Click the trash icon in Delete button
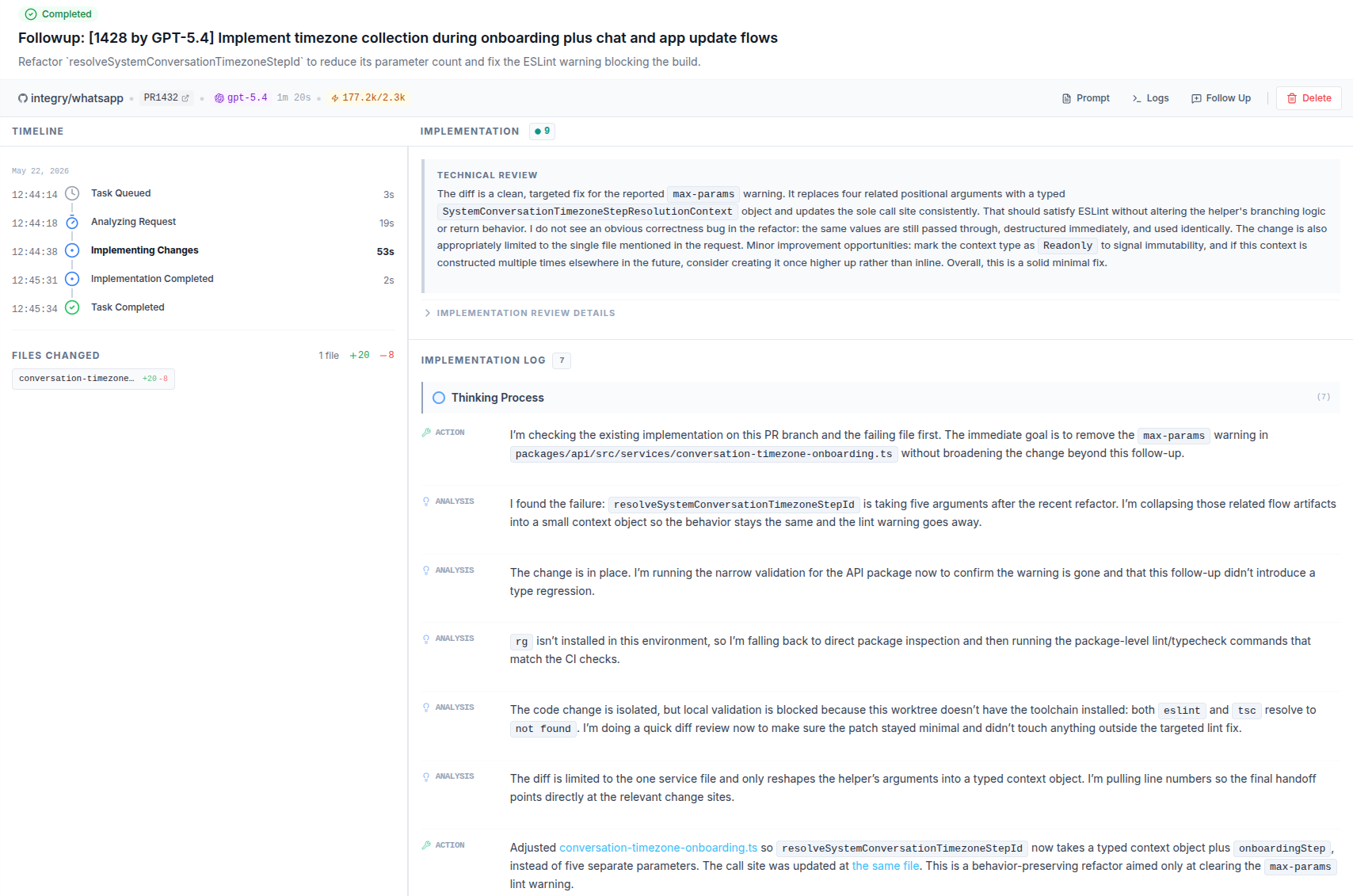 click(1292, 98)
